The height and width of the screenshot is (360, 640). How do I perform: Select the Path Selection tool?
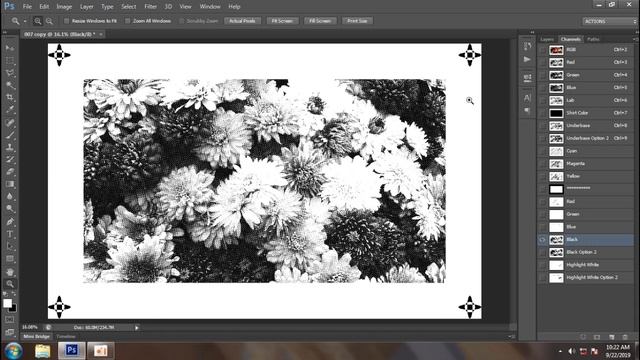pyautogui.click(x=10, y=246)
